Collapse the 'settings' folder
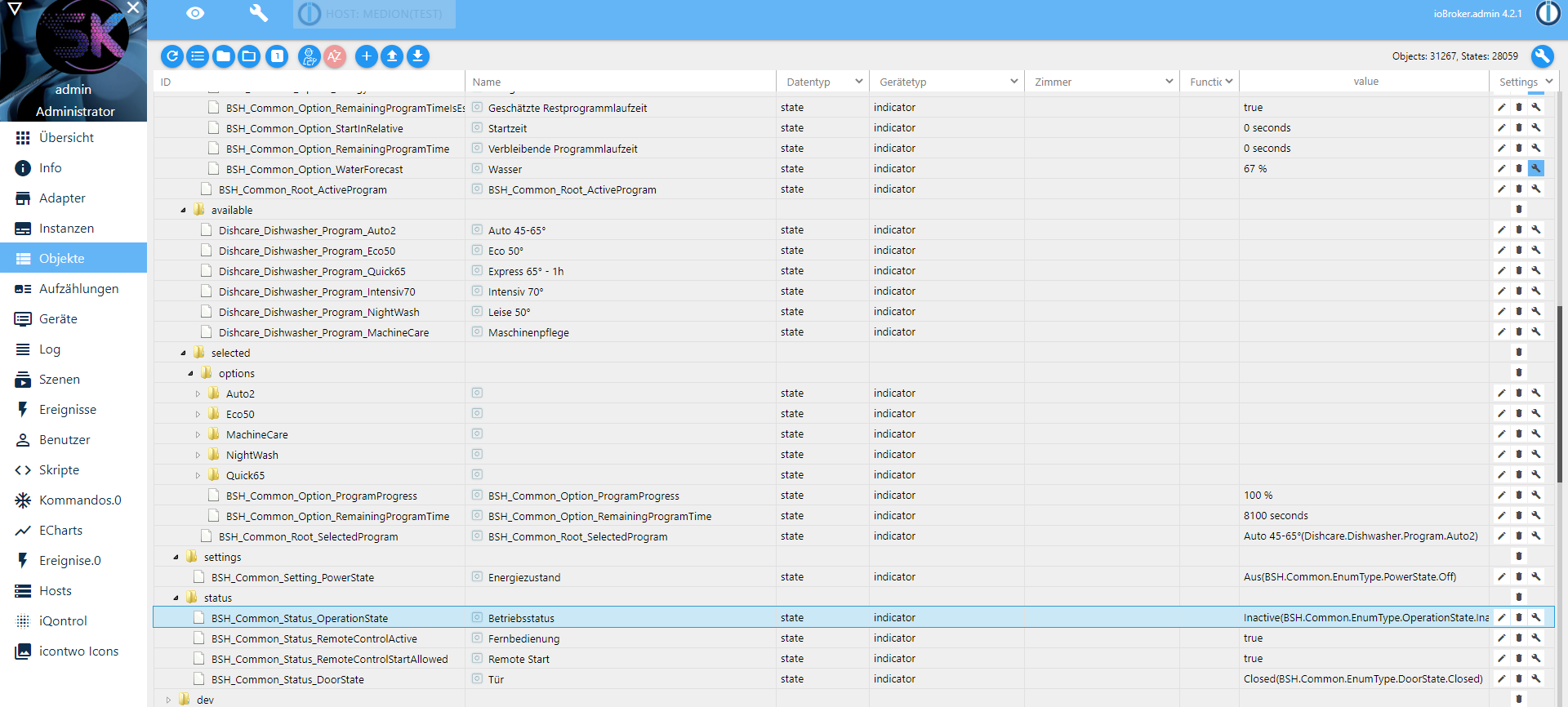Screen dimensions: 1568x707 tap(176, 558)
